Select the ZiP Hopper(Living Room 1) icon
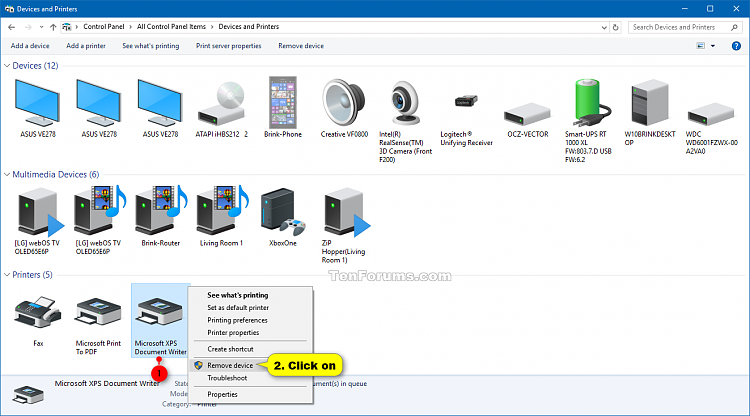Viewport: 750px width, 416px height. 347,212
